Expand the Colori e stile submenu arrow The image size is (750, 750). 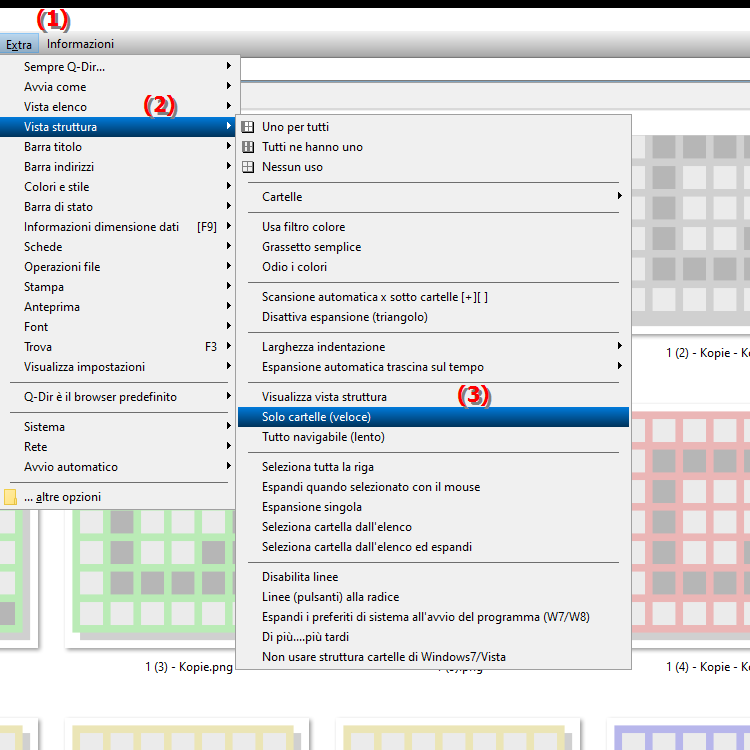coord(229,186)
